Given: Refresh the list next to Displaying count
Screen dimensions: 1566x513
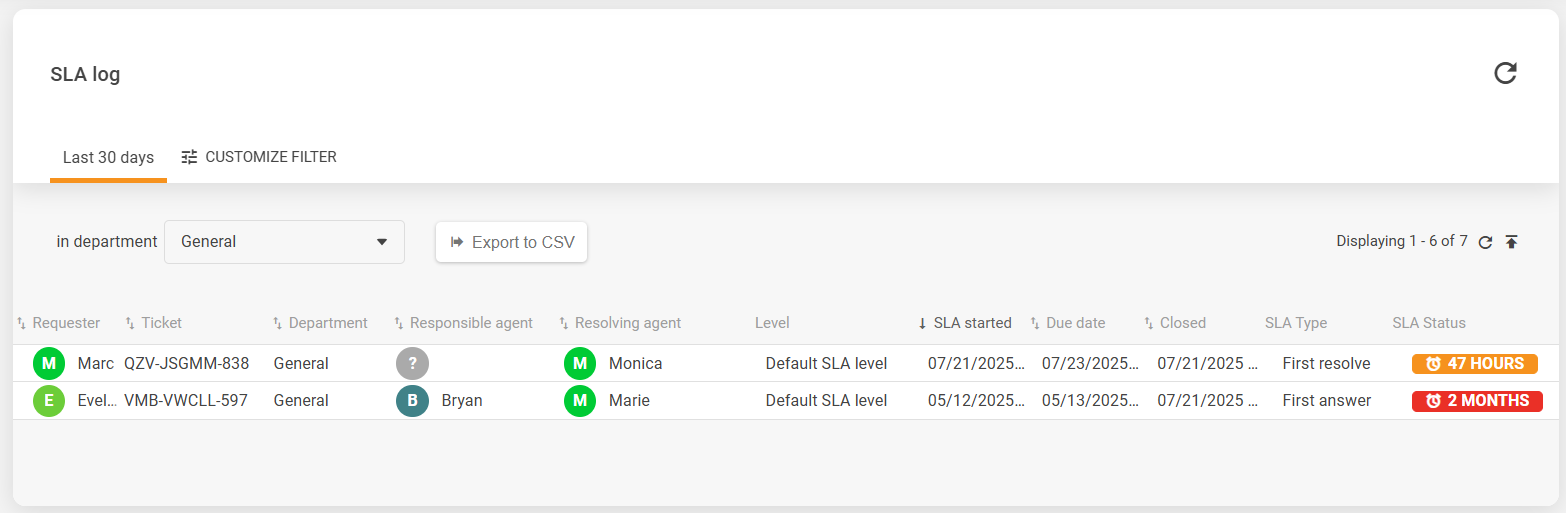Looking at the screenshot, I should (1485, 242).
